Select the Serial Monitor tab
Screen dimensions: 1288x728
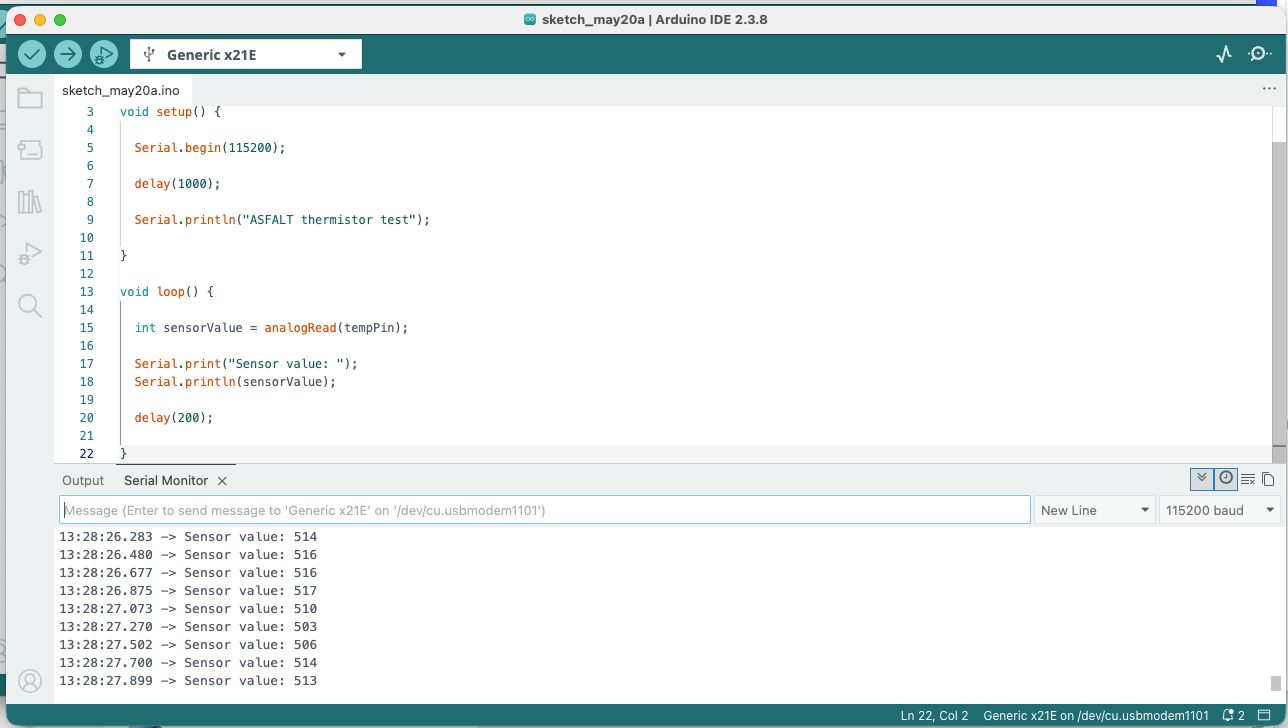(x=166, y=480)
